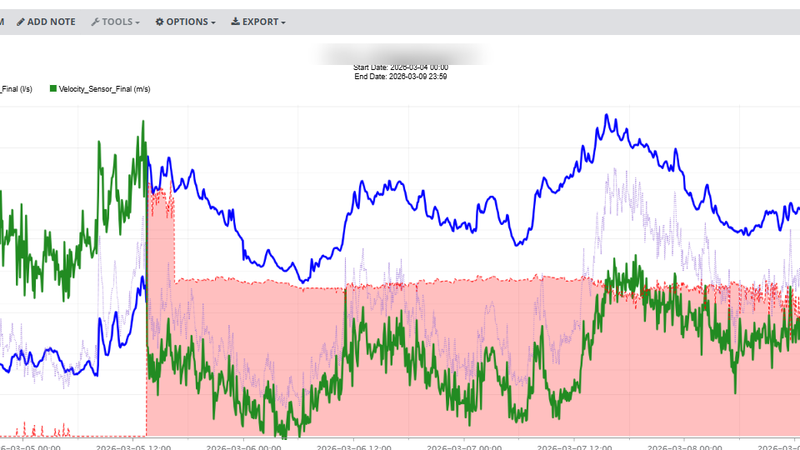Toggle the Velocity_Sensor_Final (m/s) legend entry
Viewport: 800px width, 450px height.
coord(100,89)
